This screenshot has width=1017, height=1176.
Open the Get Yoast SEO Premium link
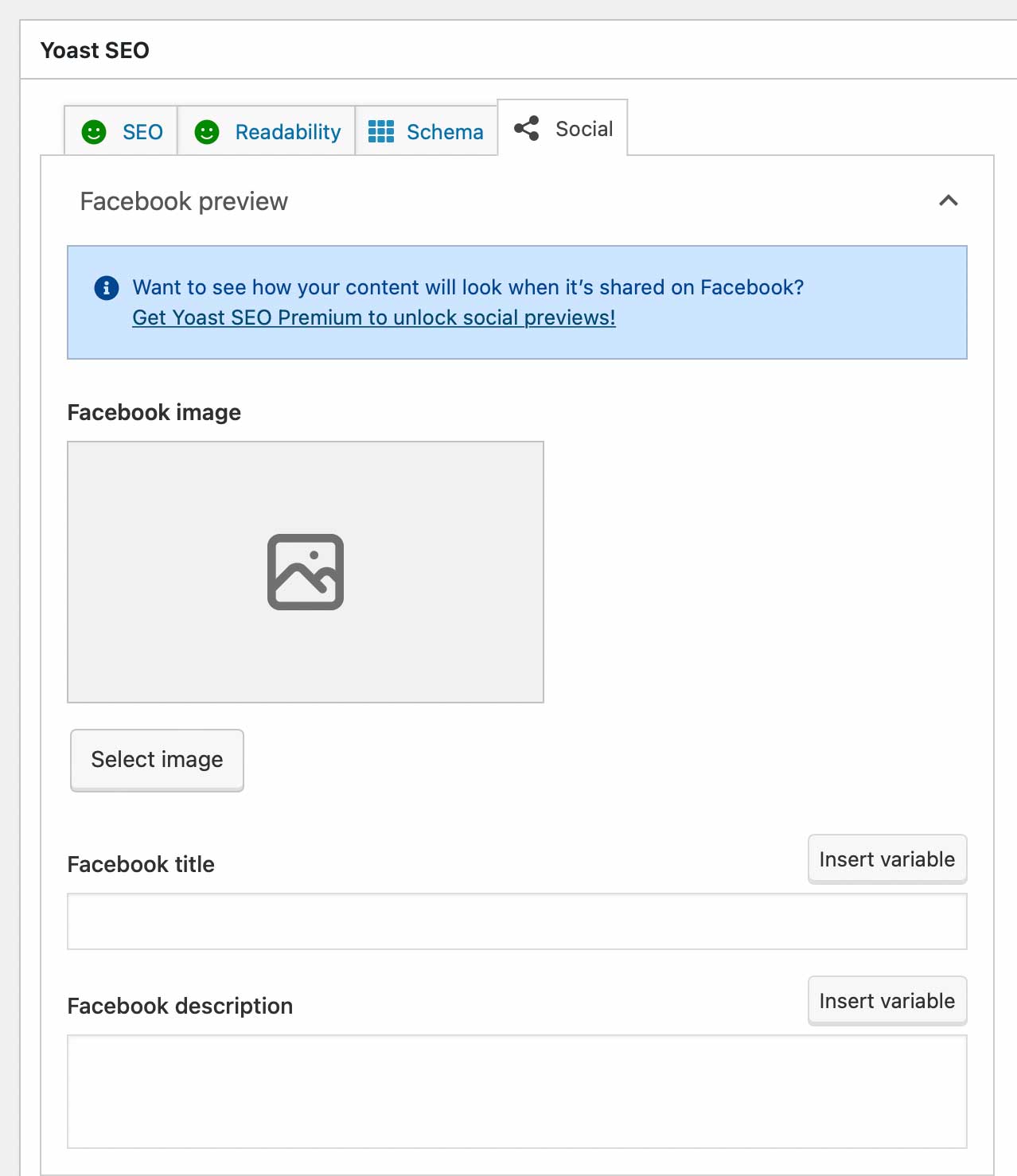click(x=373, y=317)
